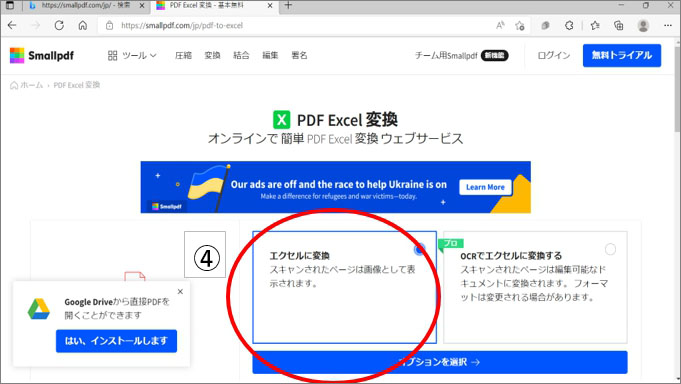
Task: Open the 編集 menu item
Action: [270, 56]
